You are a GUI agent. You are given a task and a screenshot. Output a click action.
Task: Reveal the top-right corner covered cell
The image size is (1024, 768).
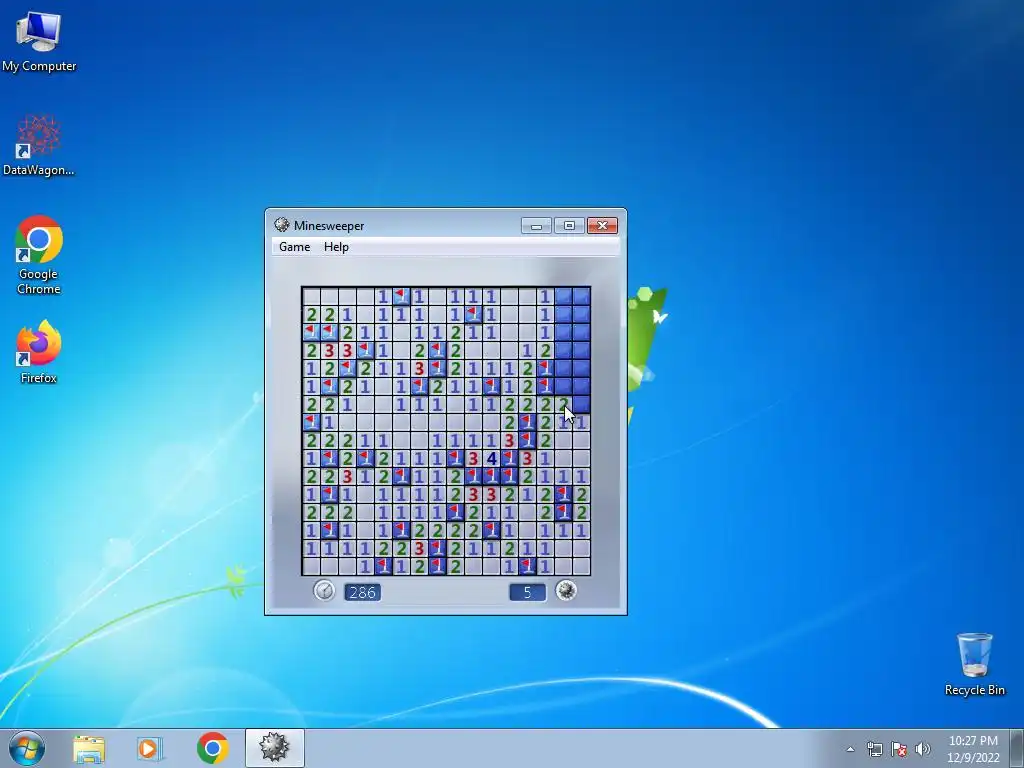581,296
